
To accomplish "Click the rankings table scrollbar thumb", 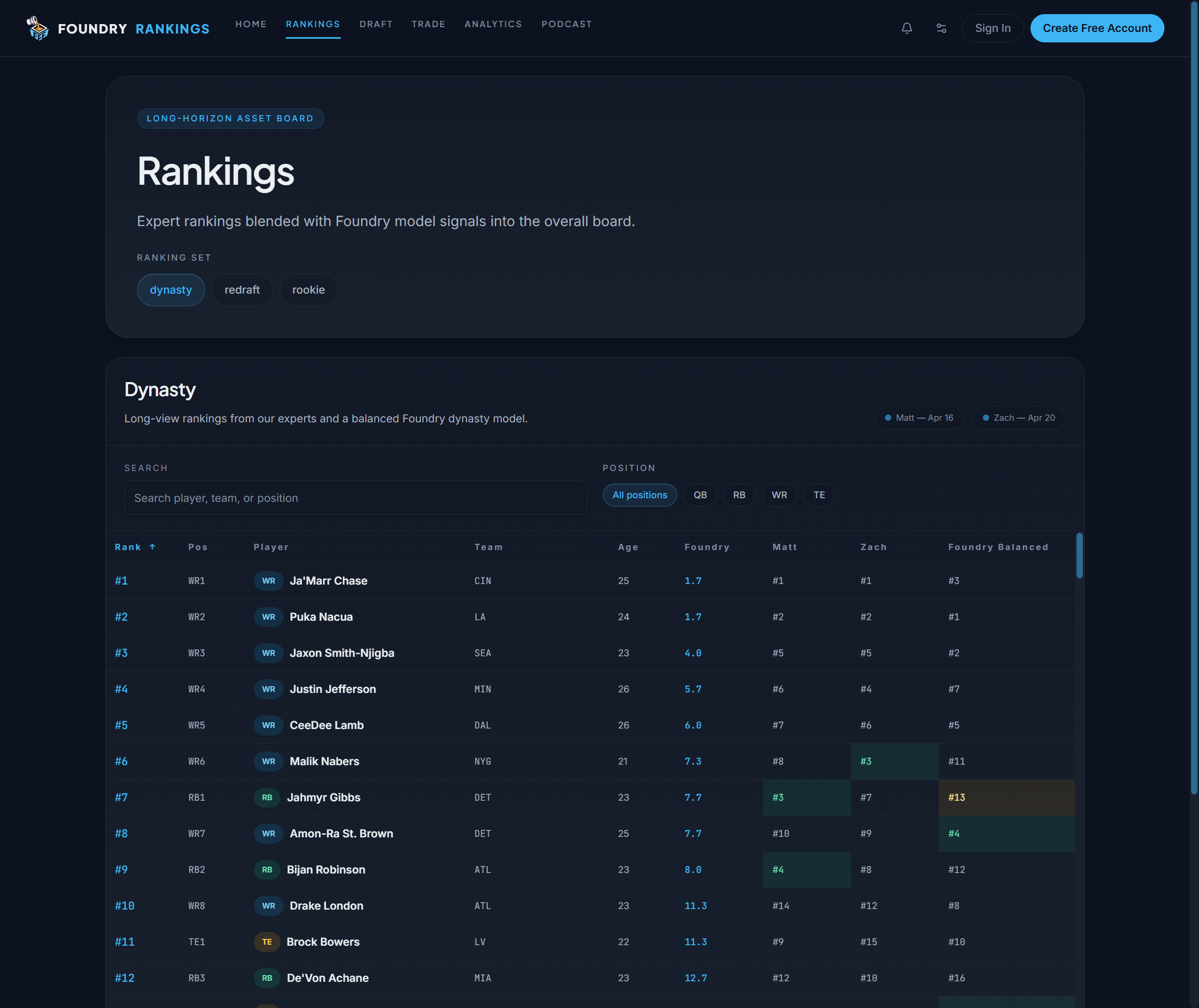I will click(x=1079, y=555).
